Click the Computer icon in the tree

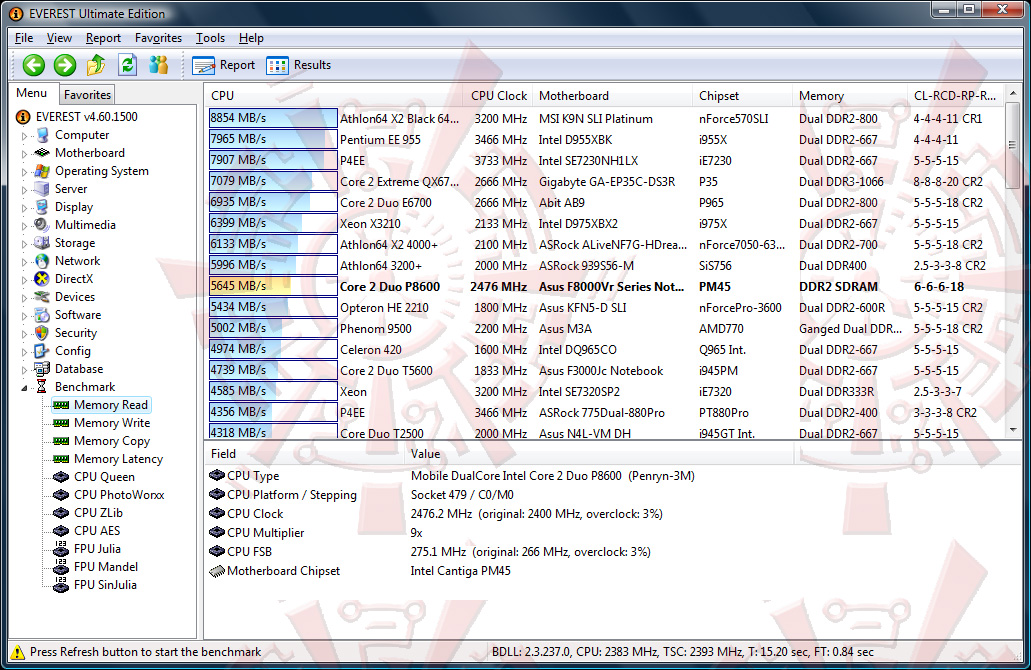(x=43, y=135)
